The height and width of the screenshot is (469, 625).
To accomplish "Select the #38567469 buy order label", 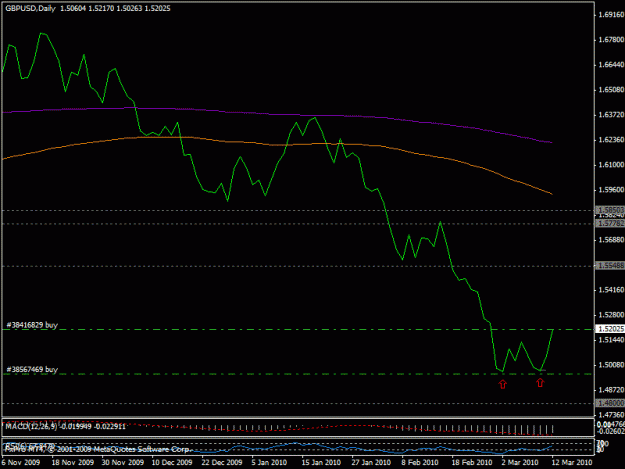I will [x=32, y=369].
